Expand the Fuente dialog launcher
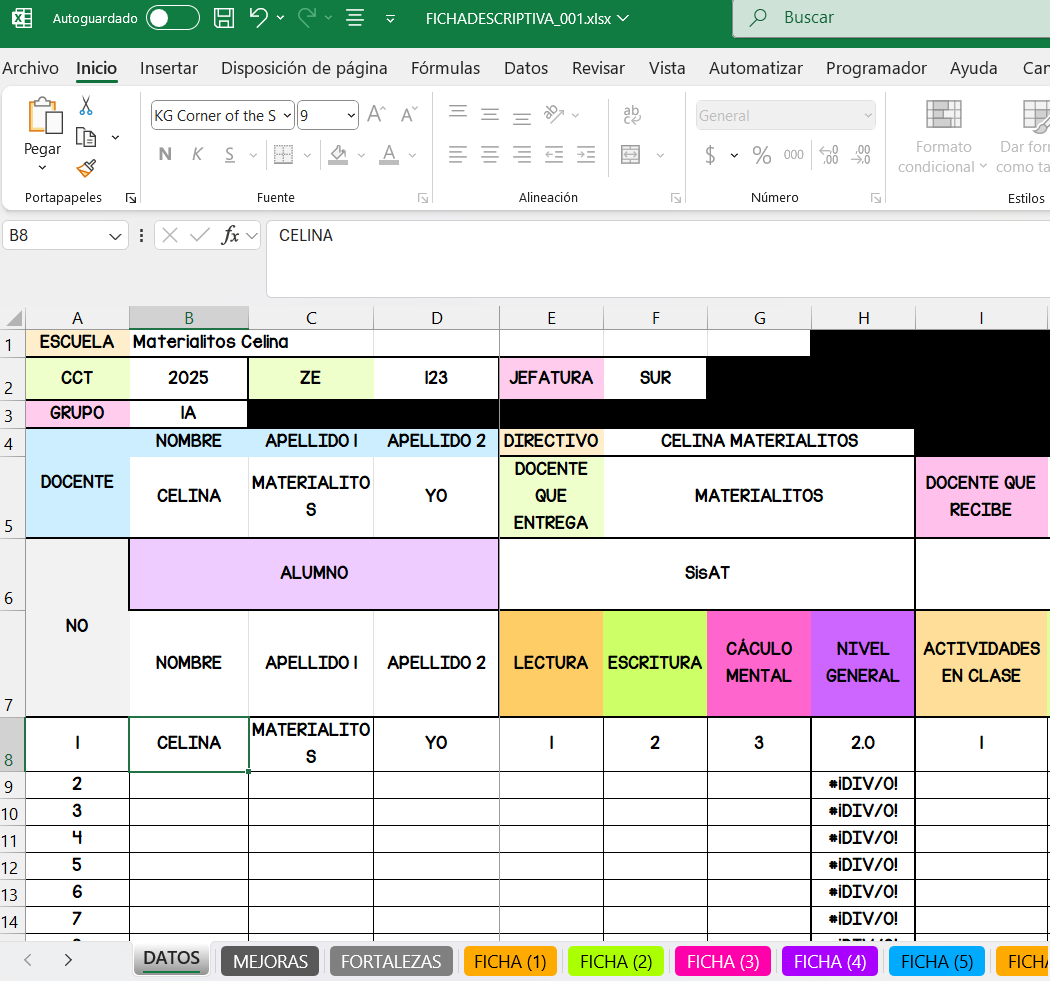Image resolution: width=1050 pixels, height=981 pixels. pyautogui.click(x=423, y=198)
